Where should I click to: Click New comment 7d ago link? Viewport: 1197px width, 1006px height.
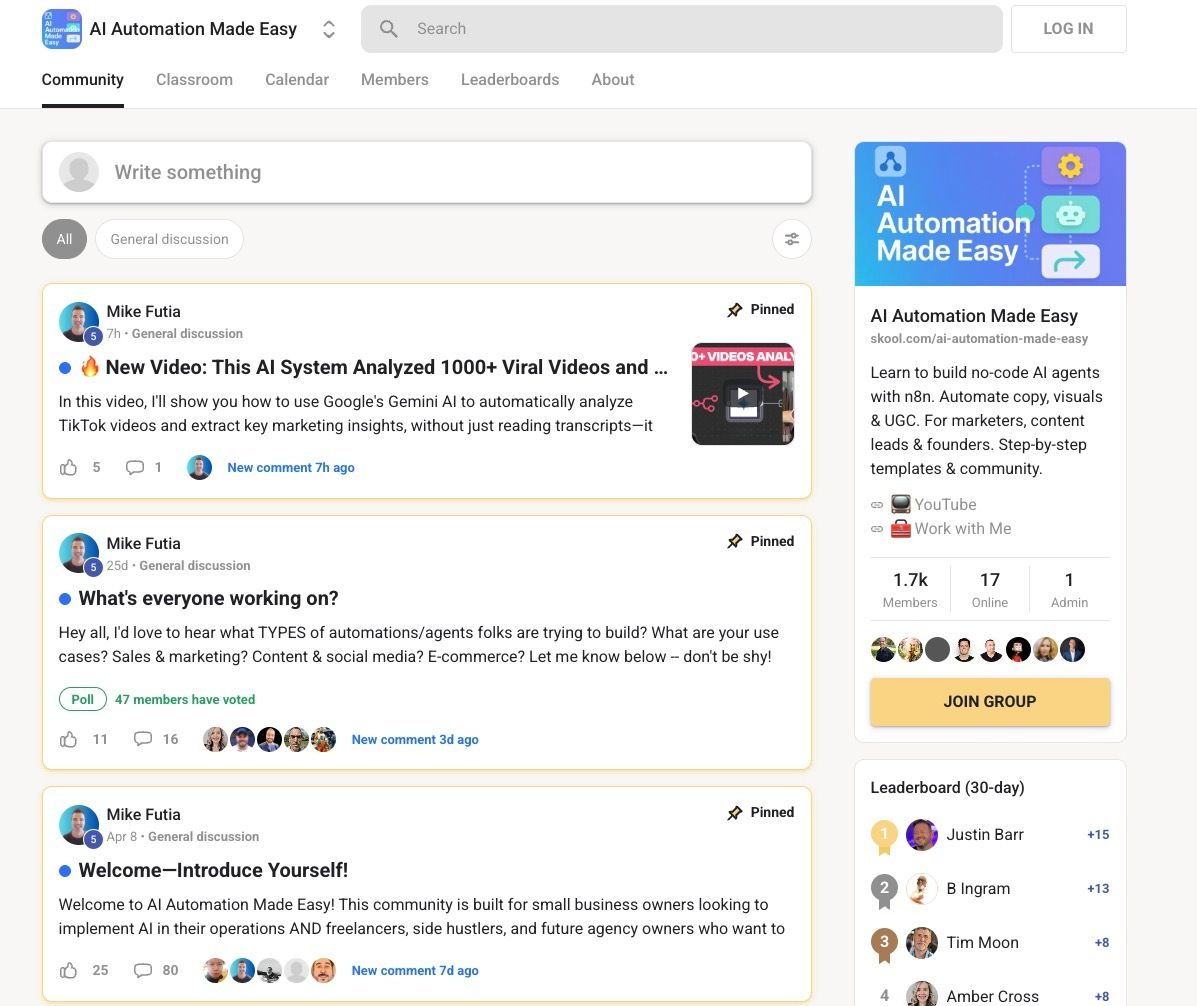click(415, 970)
